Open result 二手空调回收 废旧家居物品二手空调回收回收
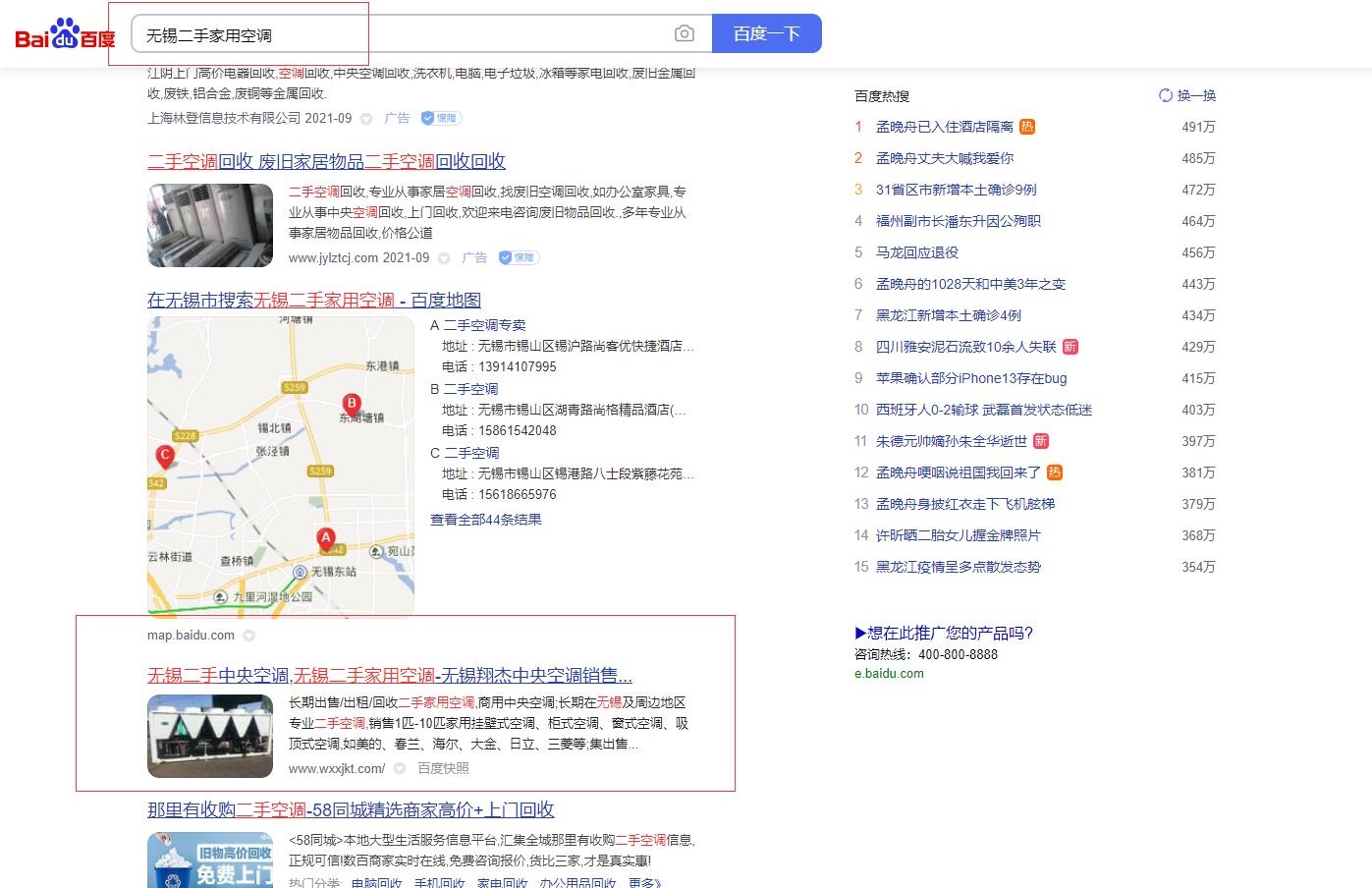The image size is (1372, 888). pos(326,161)
